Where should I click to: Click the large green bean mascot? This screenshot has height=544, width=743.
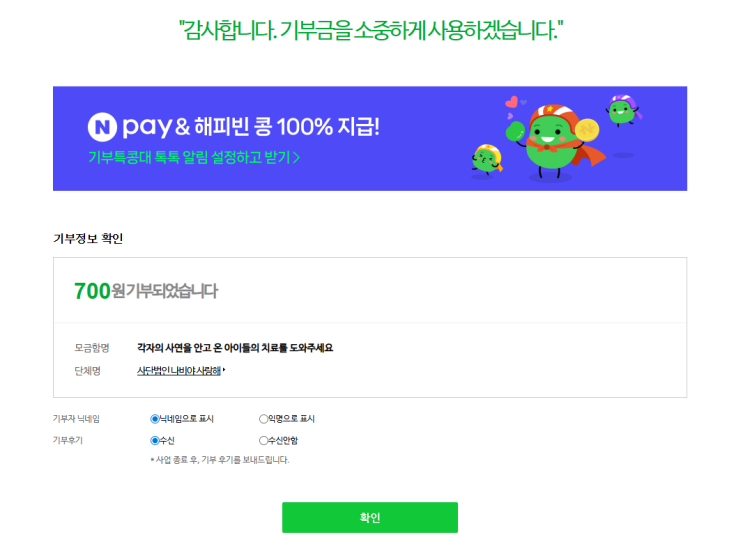[550, 141]
